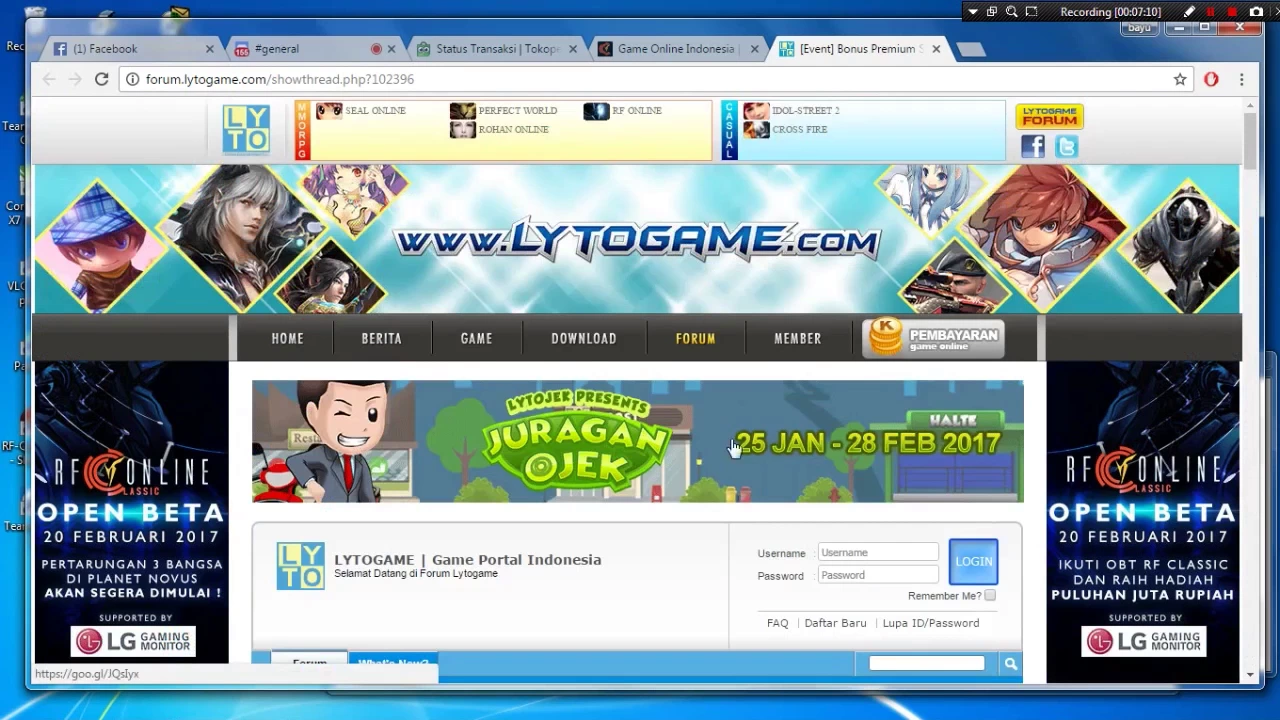Close the Event Bonus Premium tab
Image resolution: width=1280 pixels, height=720 pixels.
[x=936, y=48]
